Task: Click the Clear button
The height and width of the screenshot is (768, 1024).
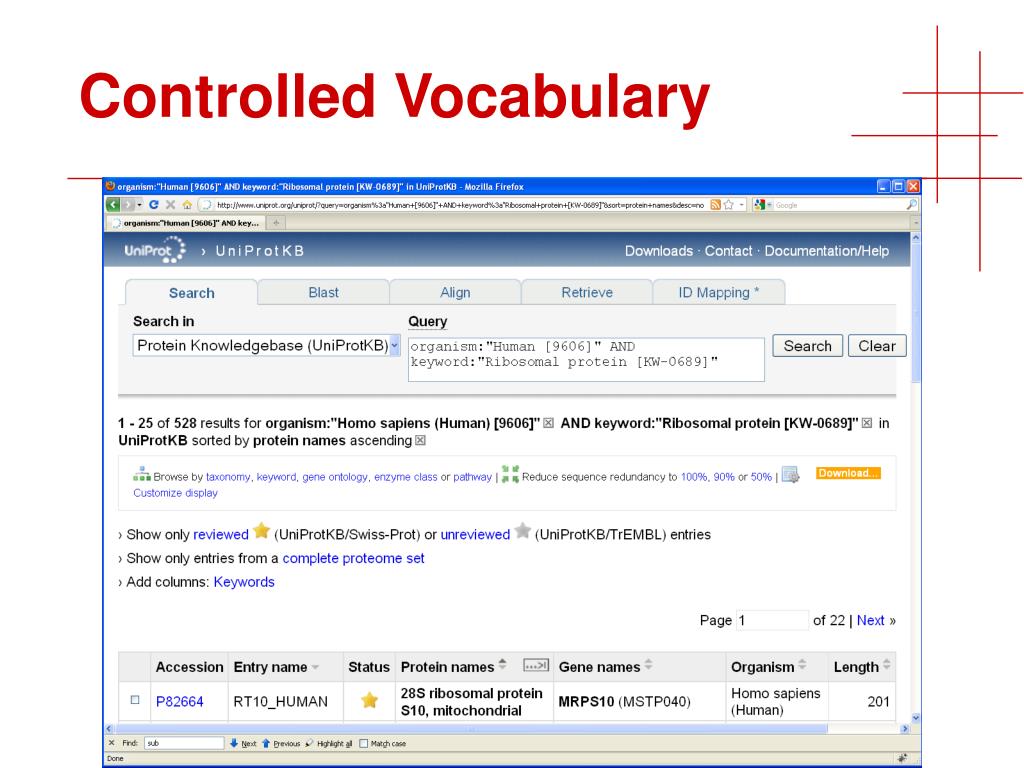Action: 877,346
